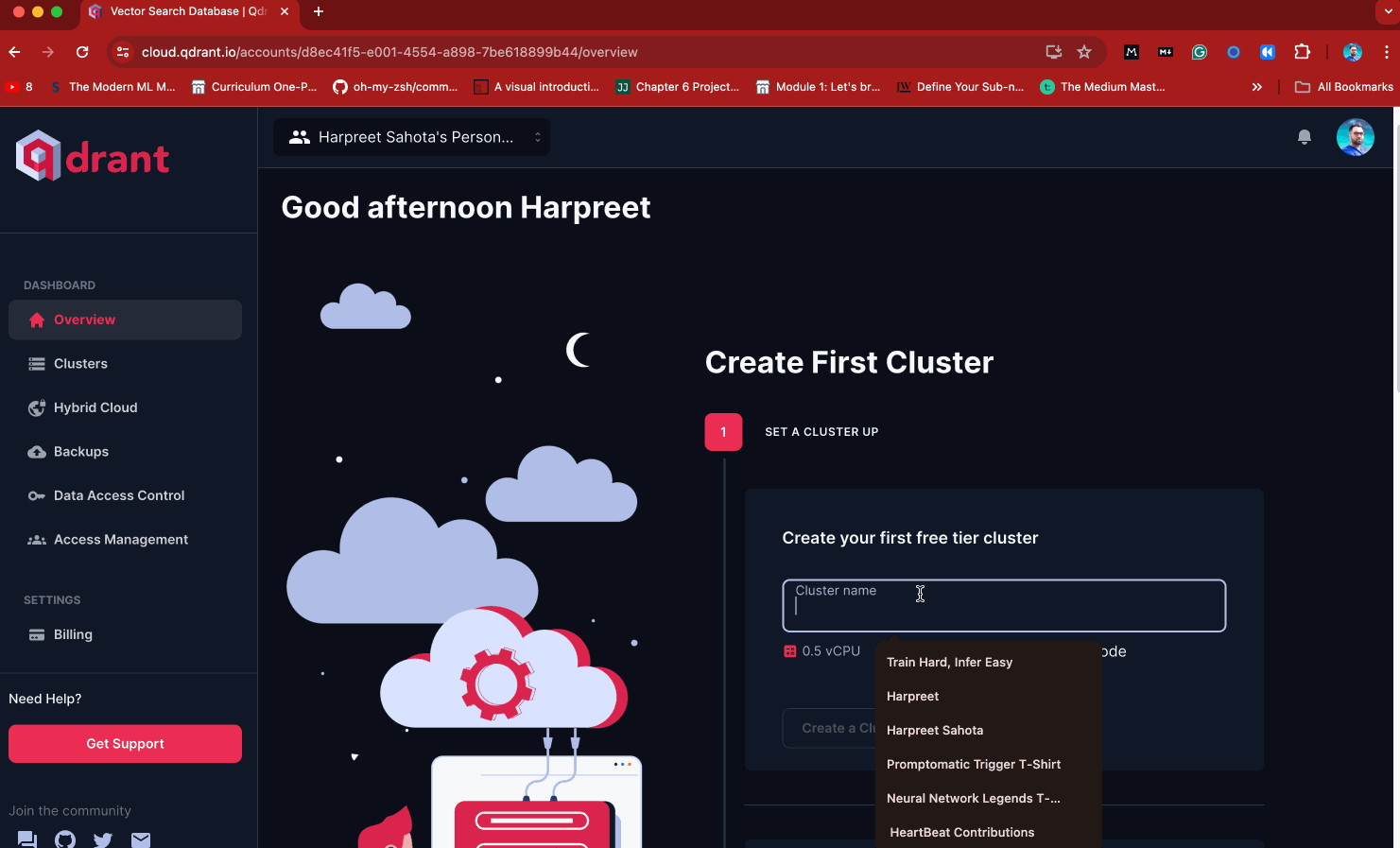Open the All Bookmarks folder
Screen dimensions: 1400x848
click(x=1343, y=87)
